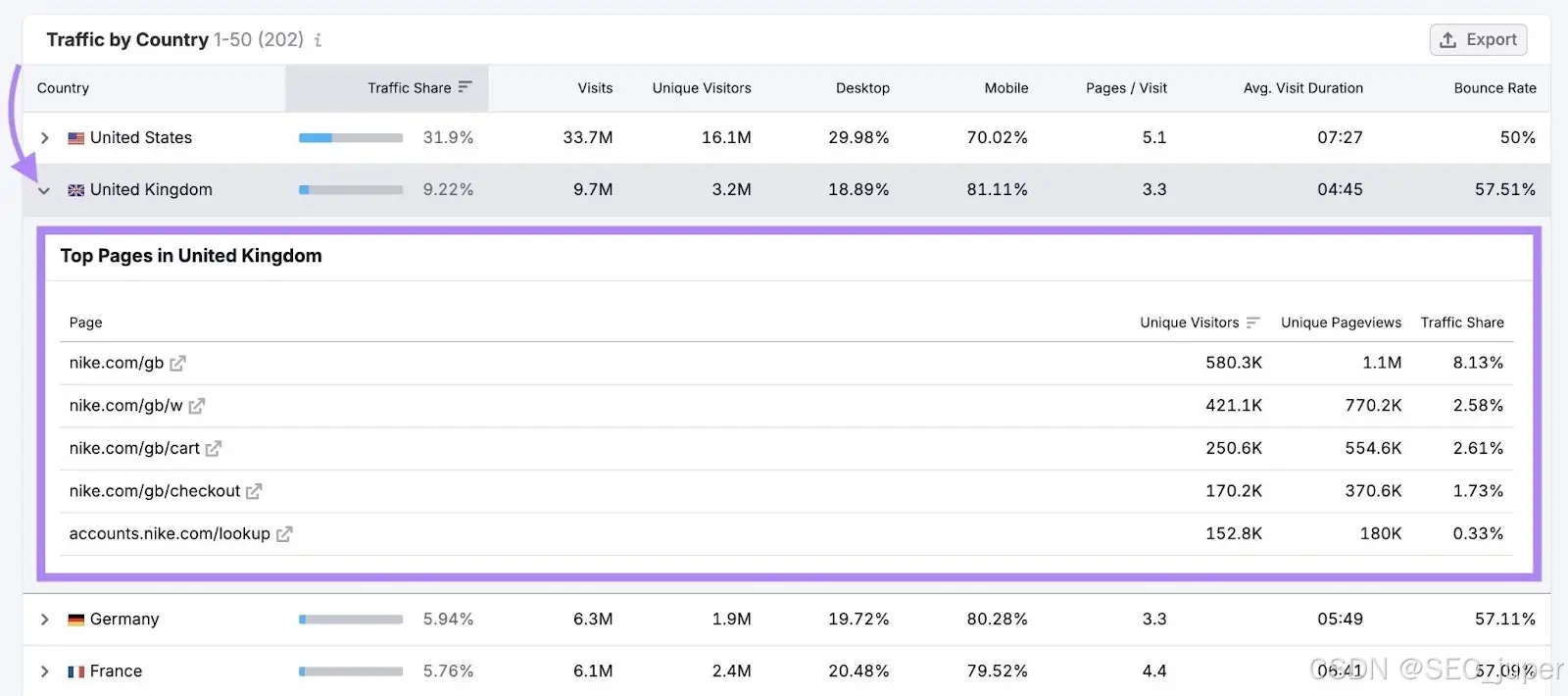Open external link icon for nike.com/gb
The height and width of the screenshot is (696, 1568).
[177, 364]
